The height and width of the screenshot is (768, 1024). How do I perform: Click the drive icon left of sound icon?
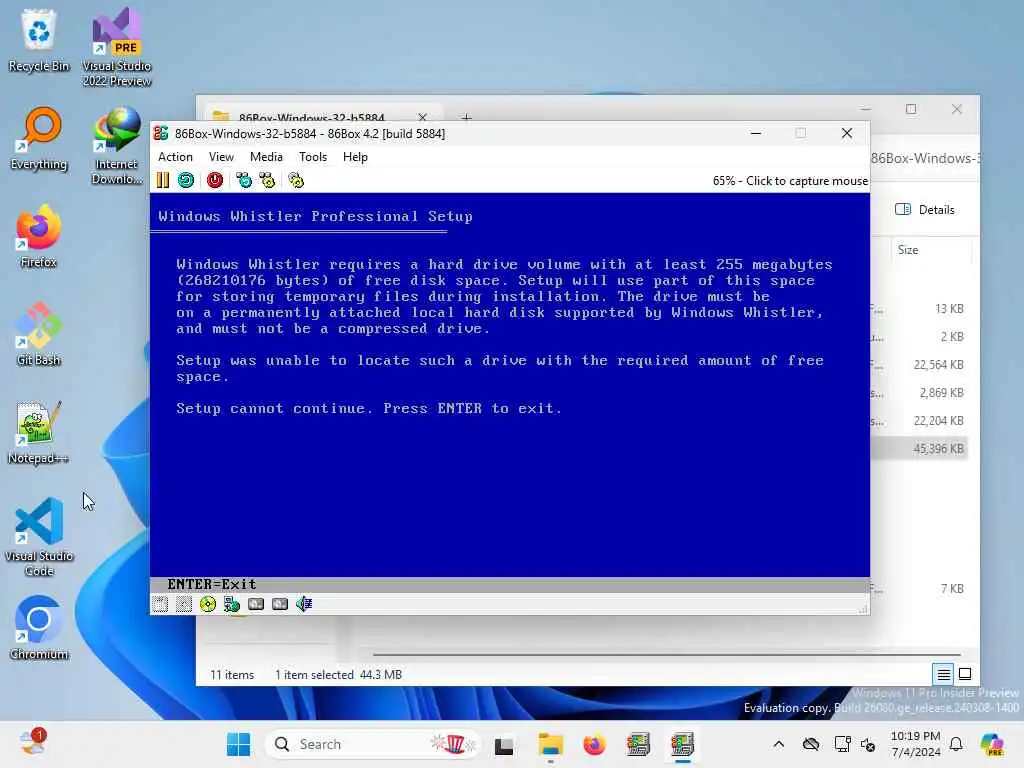point(280,604)
